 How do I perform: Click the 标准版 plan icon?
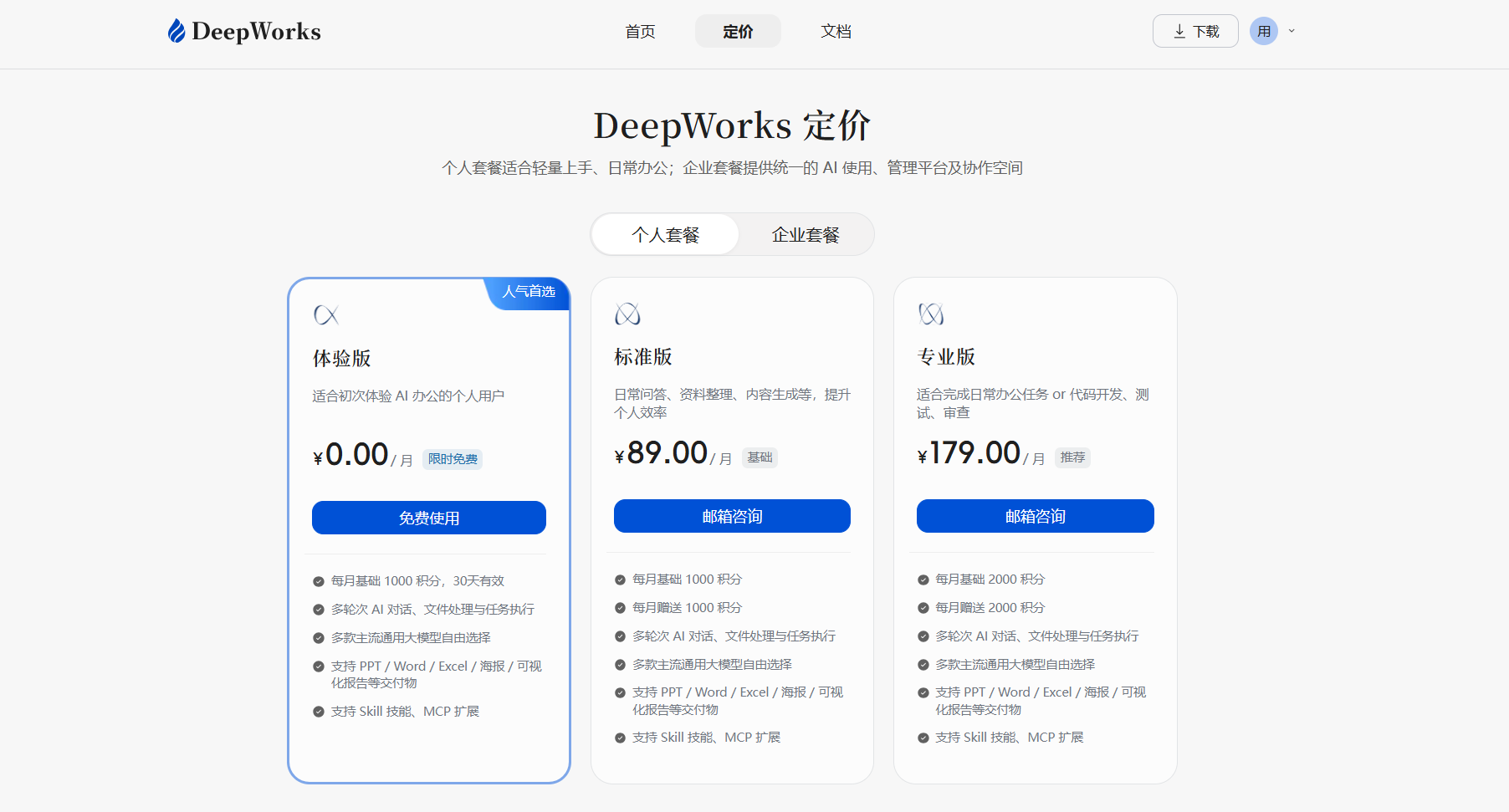pos(627,314)
